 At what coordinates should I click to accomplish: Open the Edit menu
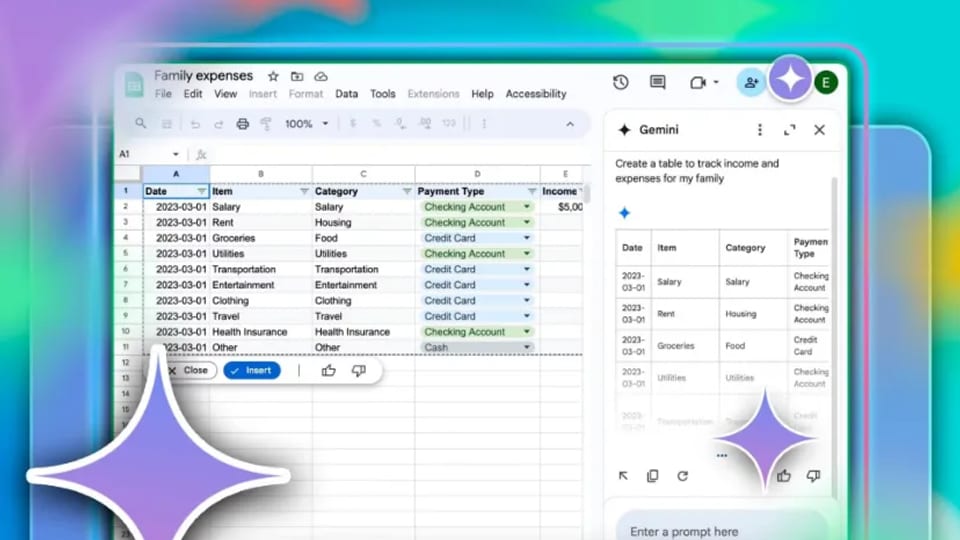point(193,94)
